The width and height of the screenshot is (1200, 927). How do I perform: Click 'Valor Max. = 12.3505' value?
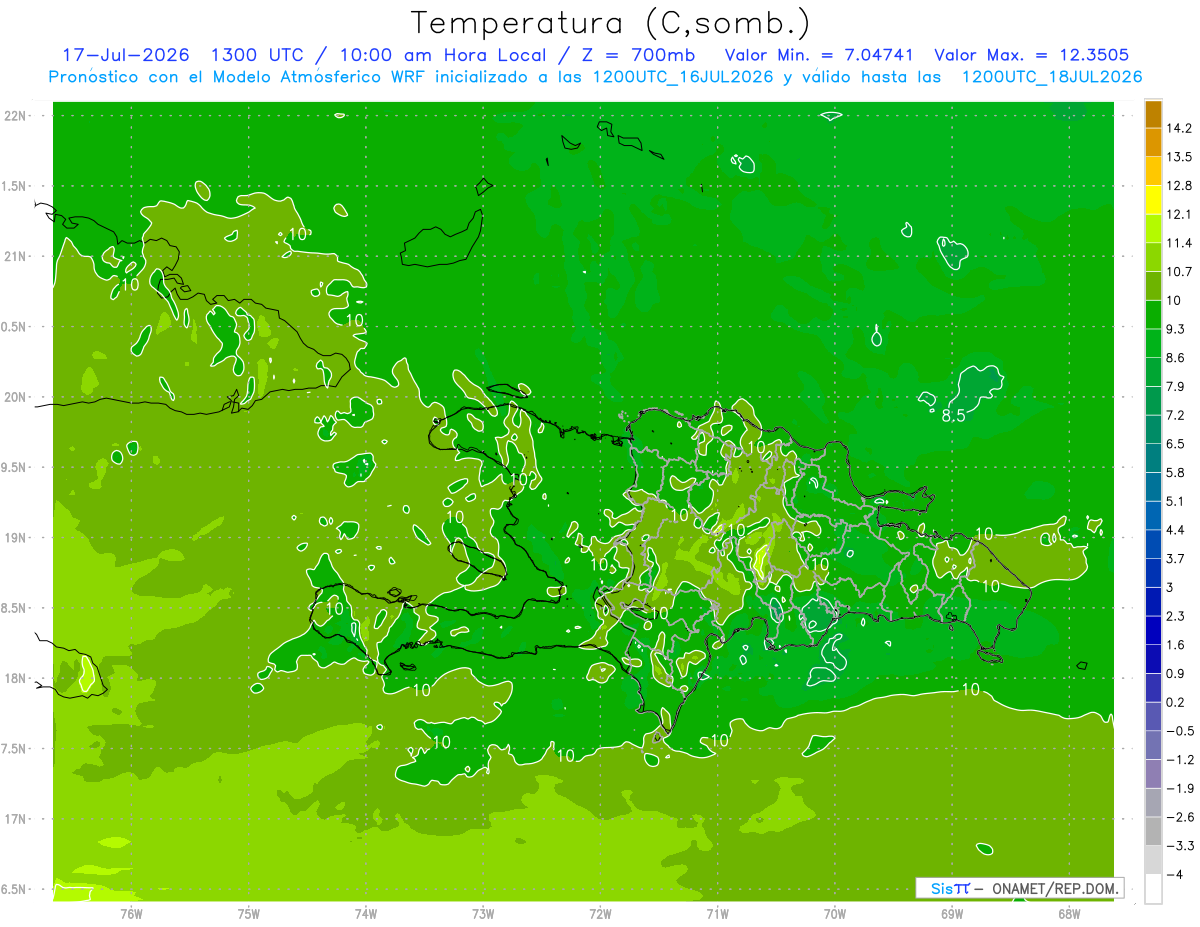[1032, 55]
